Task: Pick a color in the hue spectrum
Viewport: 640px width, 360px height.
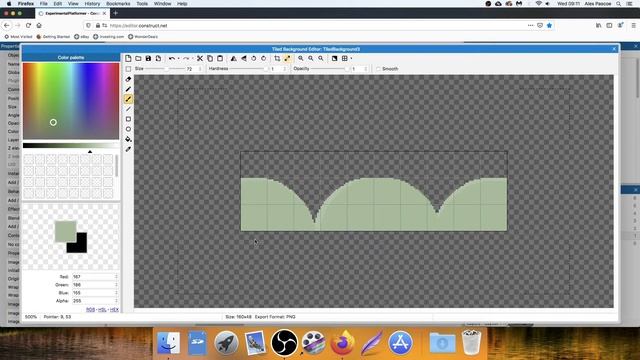Action: 71,101
